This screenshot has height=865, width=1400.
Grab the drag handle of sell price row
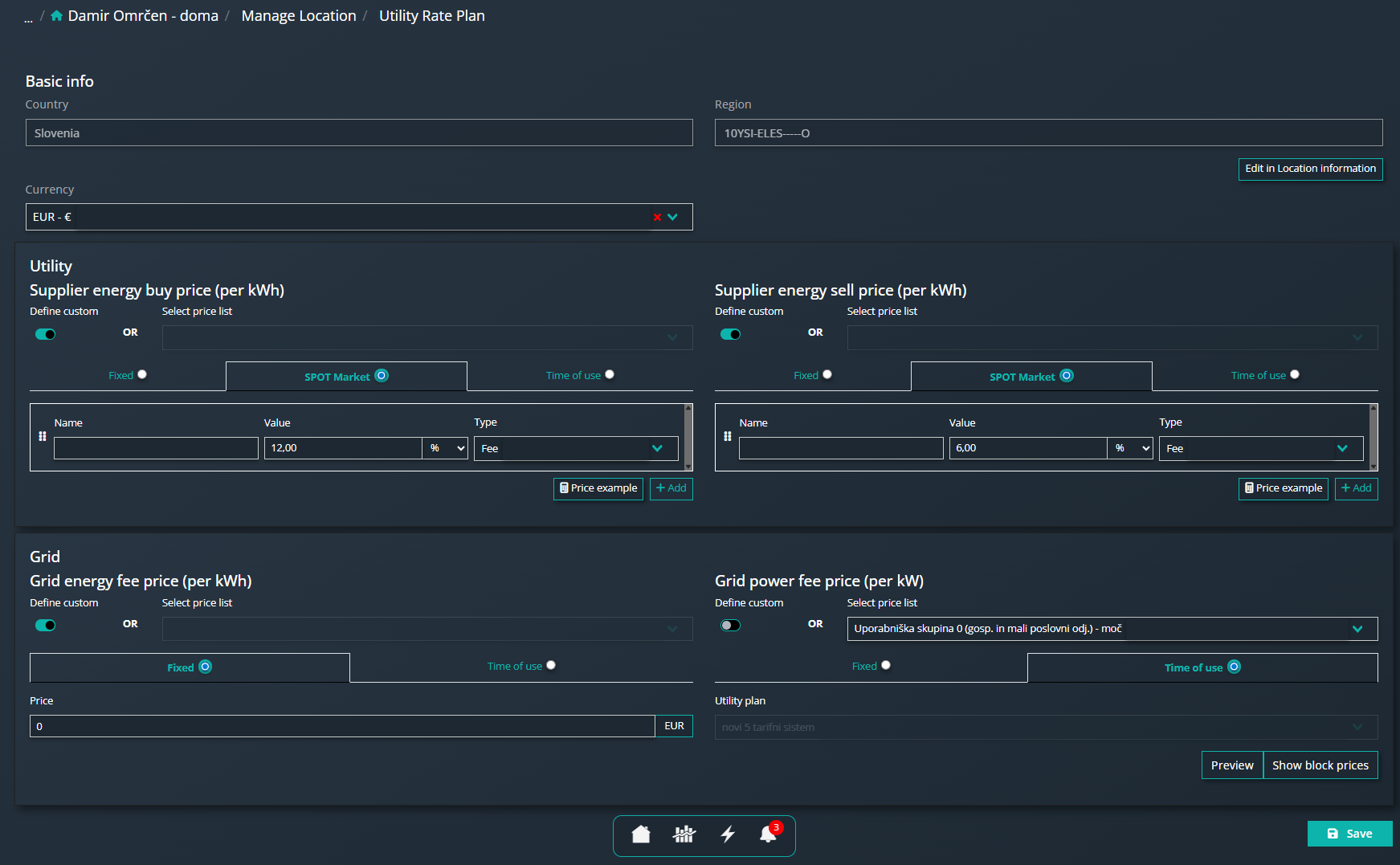728,436
